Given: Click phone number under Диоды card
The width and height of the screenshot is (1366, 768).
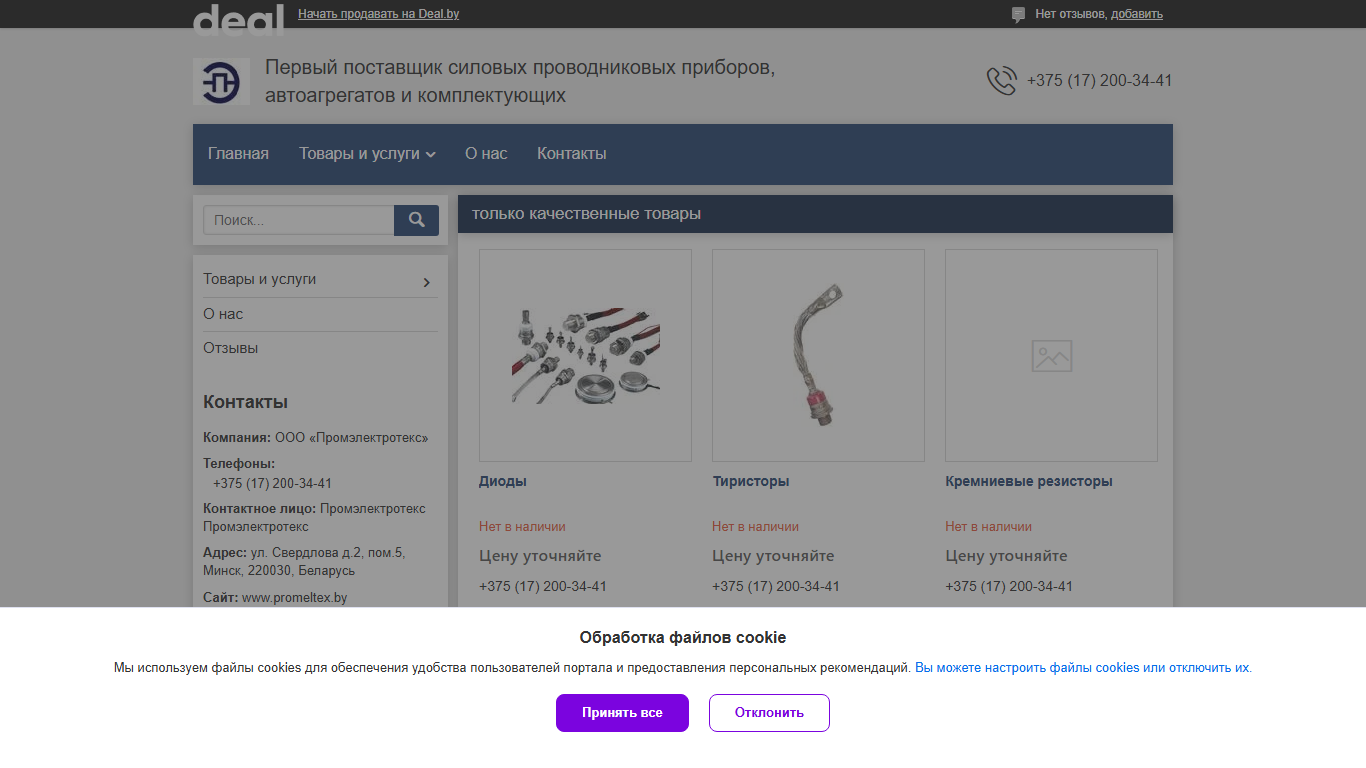Looking at the screenshot, I should [x=543, y=587].
